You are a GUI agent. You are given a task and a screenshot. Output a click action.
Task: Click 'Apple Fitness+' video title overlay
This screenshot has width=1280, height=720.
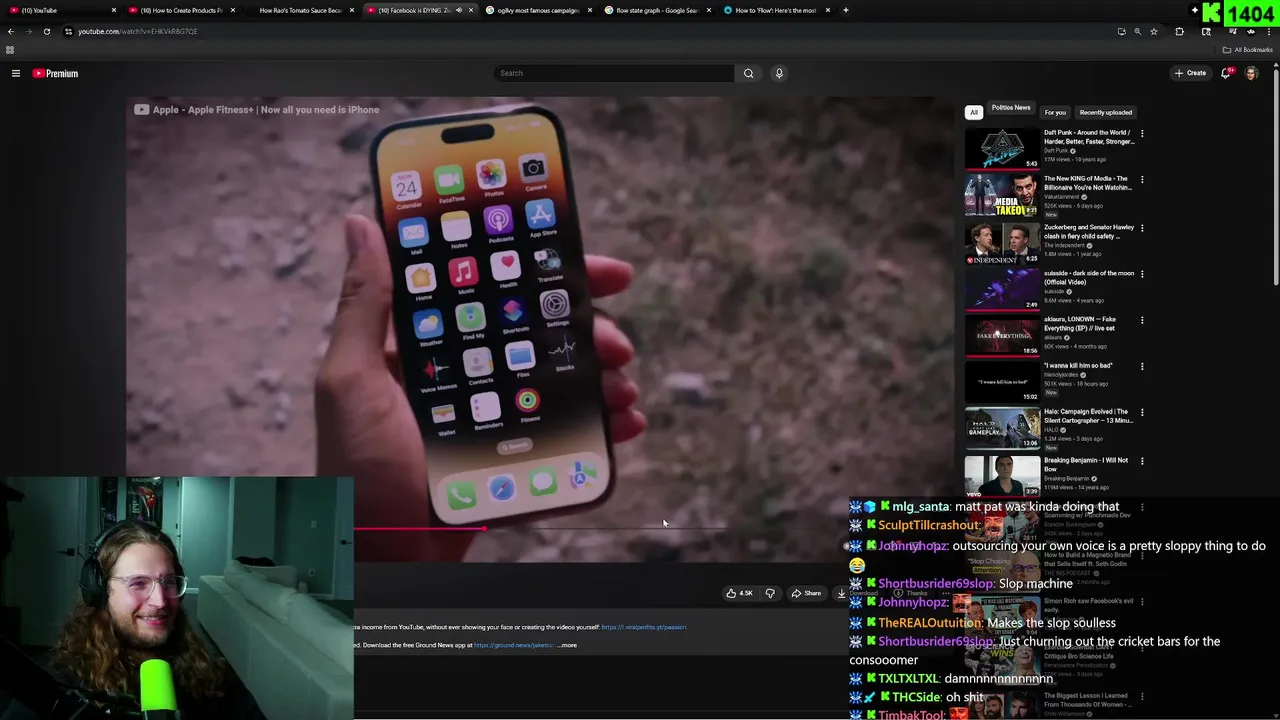(266, 110)
